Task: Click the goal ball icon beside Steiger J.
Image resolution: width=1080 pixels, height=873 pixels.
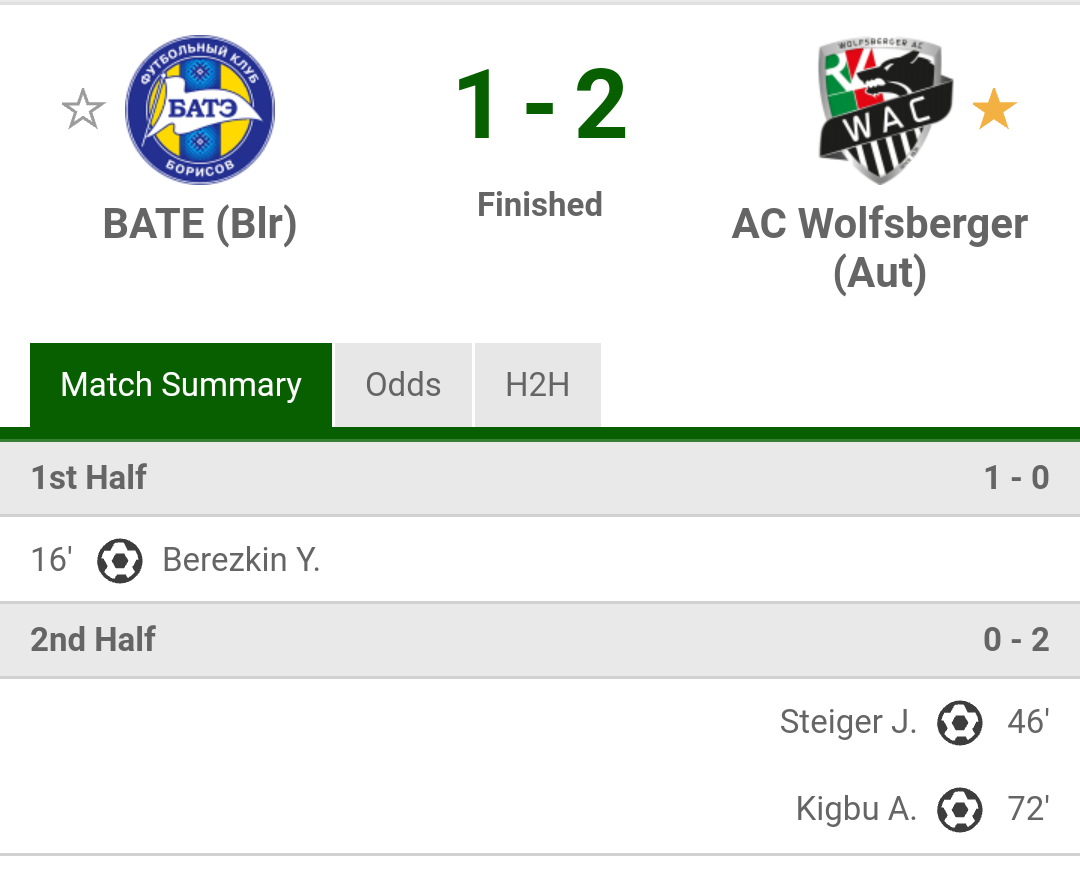Action: click(959, 723)
